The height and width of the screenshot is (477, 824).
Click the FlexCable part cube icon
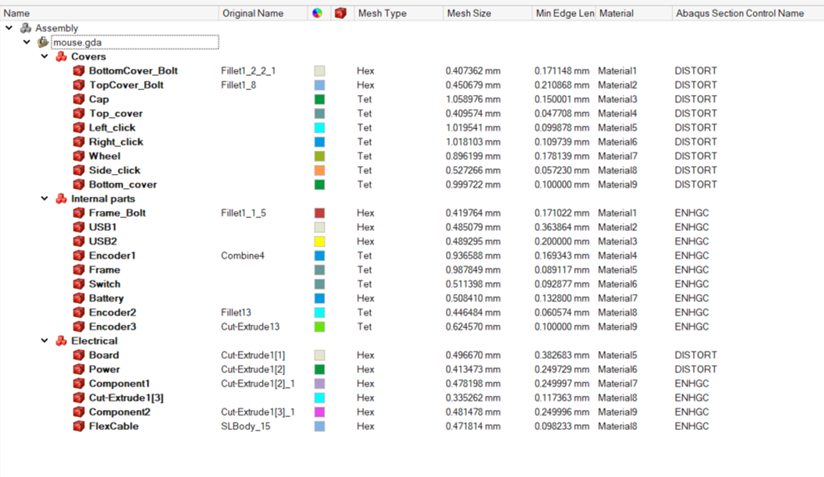click(x=78, y=426)
